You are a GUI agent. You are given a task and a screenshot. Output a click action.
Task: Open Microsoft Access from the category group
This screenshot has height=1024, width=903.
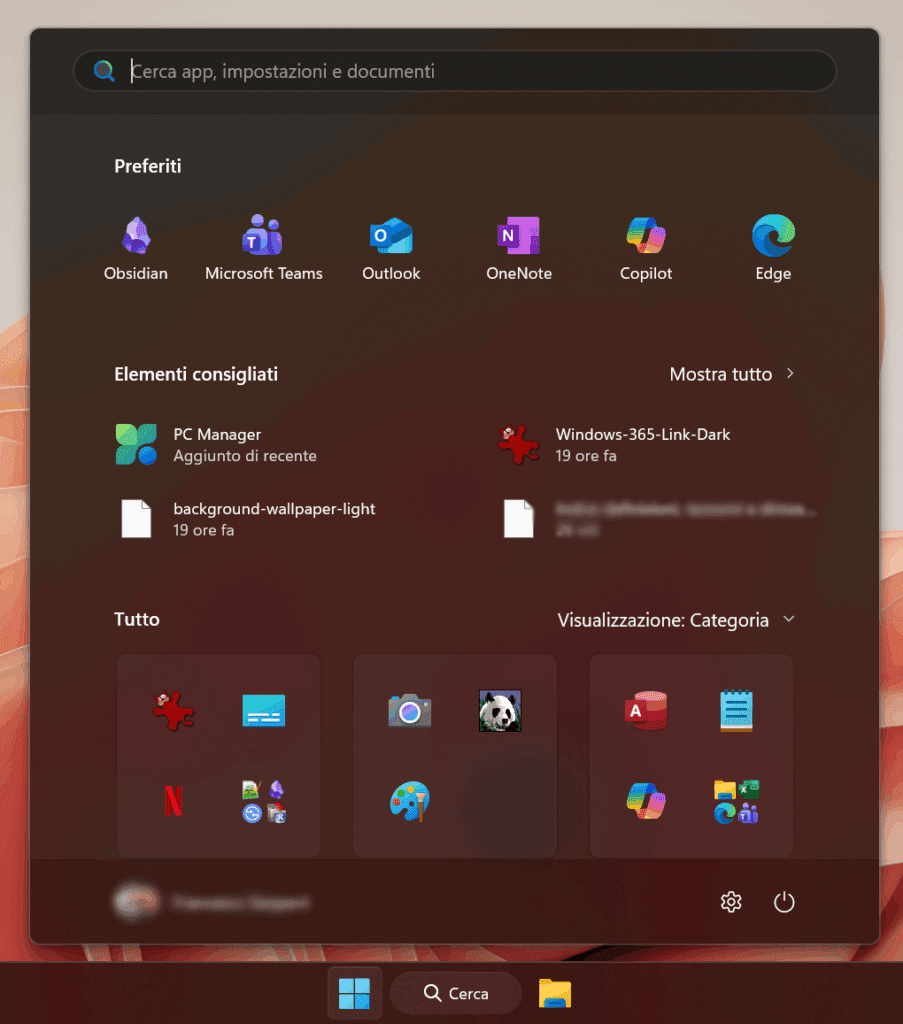(645, 711)
